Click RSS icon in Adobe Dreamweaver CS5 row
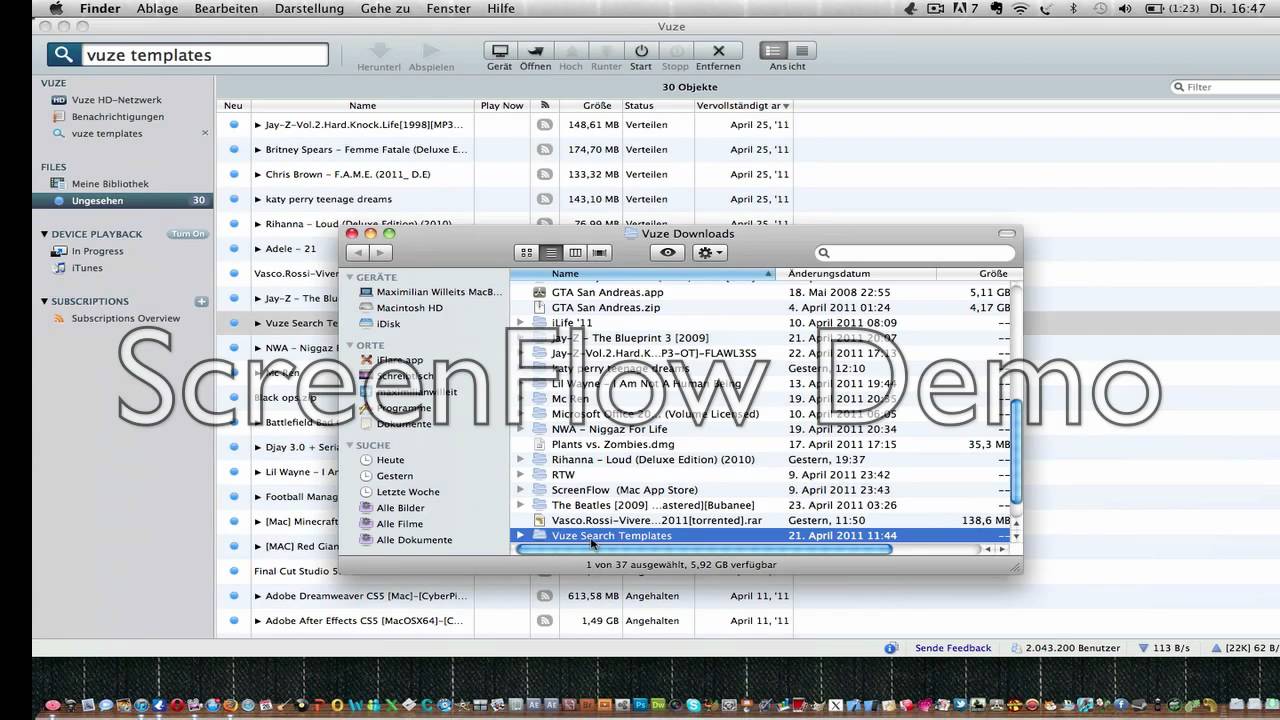Viewport: 1280px width, 720px height. [545, 596]
